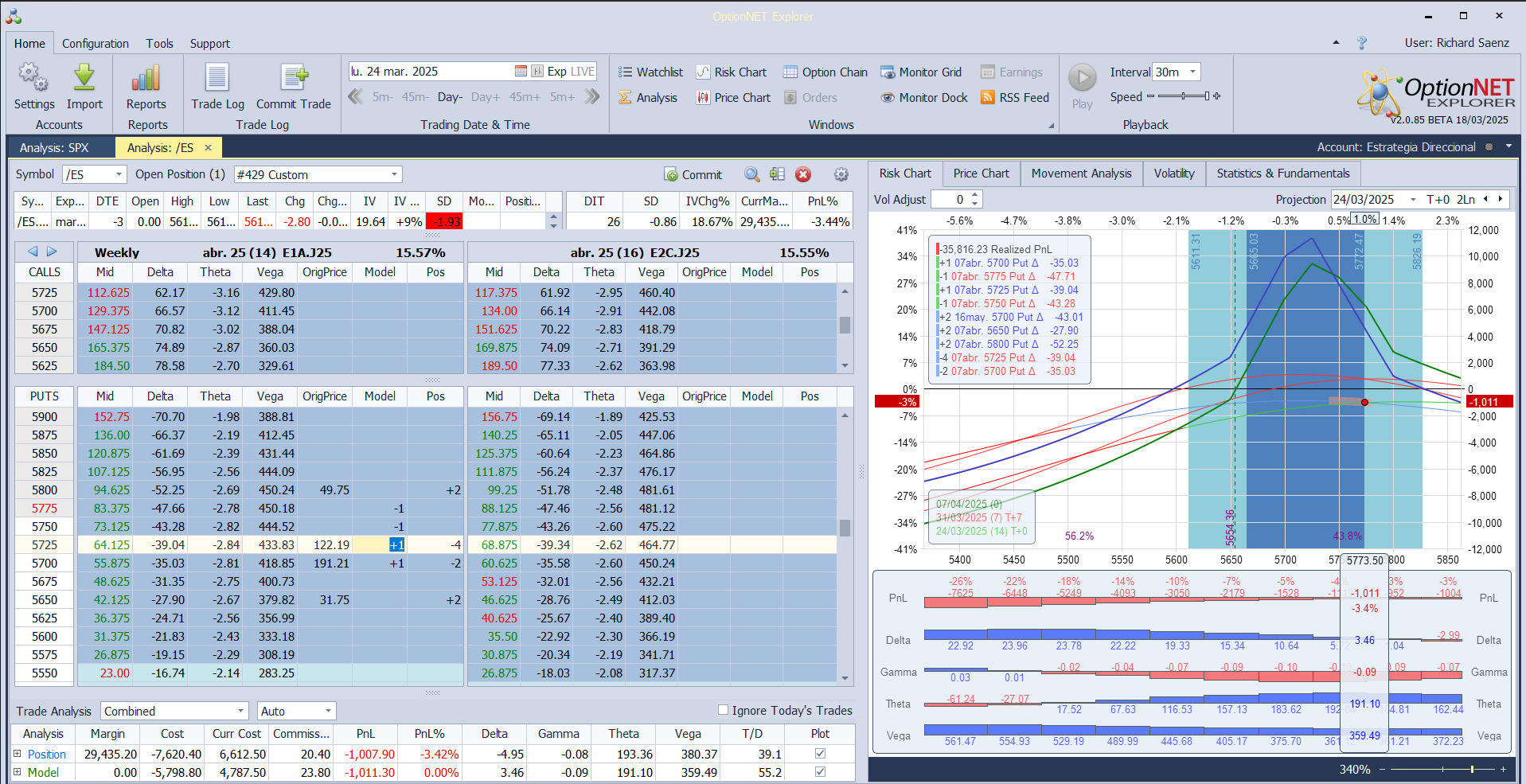Open the Trade Log icon

[217, 78]
